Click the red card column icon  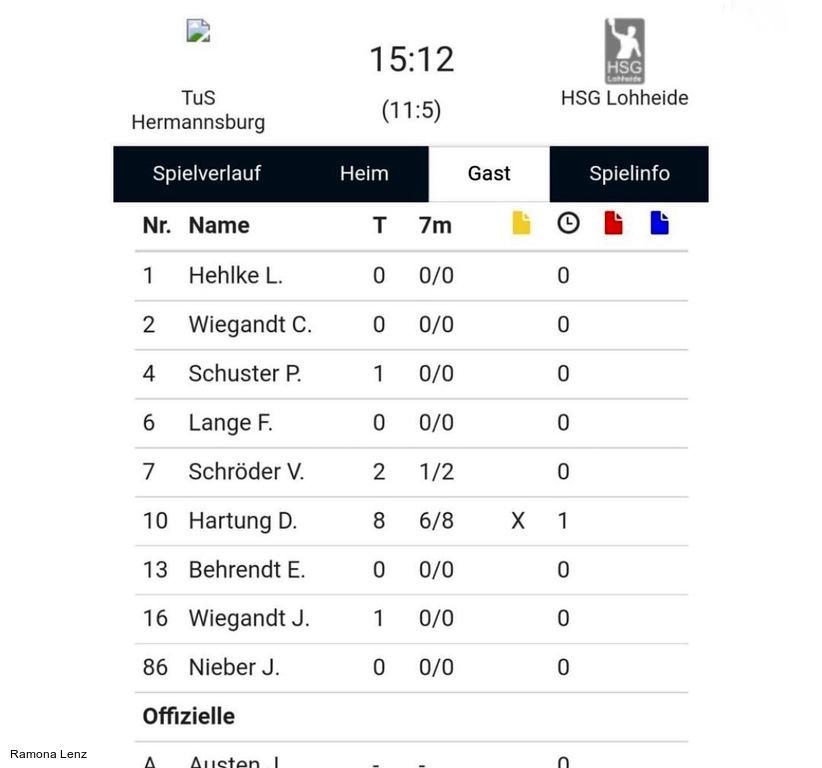(613, 223)
